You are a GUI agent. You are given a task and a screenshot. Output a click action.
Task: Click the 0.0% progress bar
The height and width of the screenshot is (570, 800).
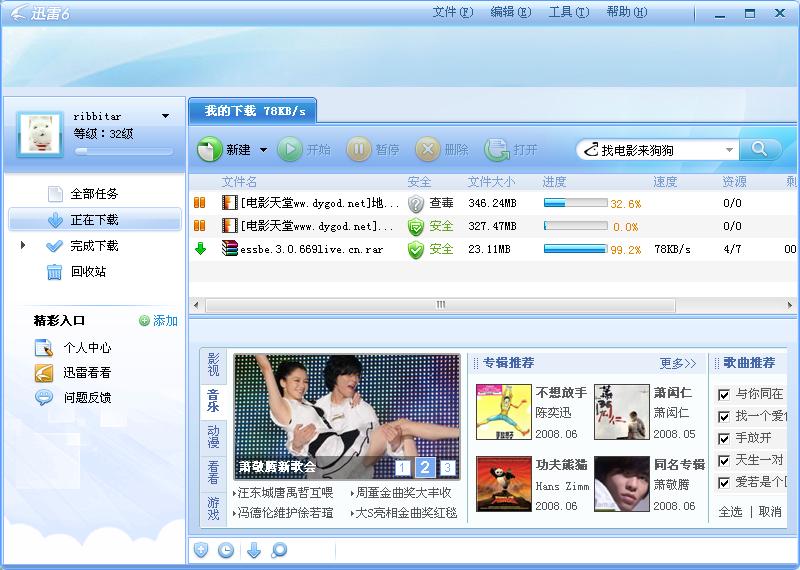coord(576,226)
